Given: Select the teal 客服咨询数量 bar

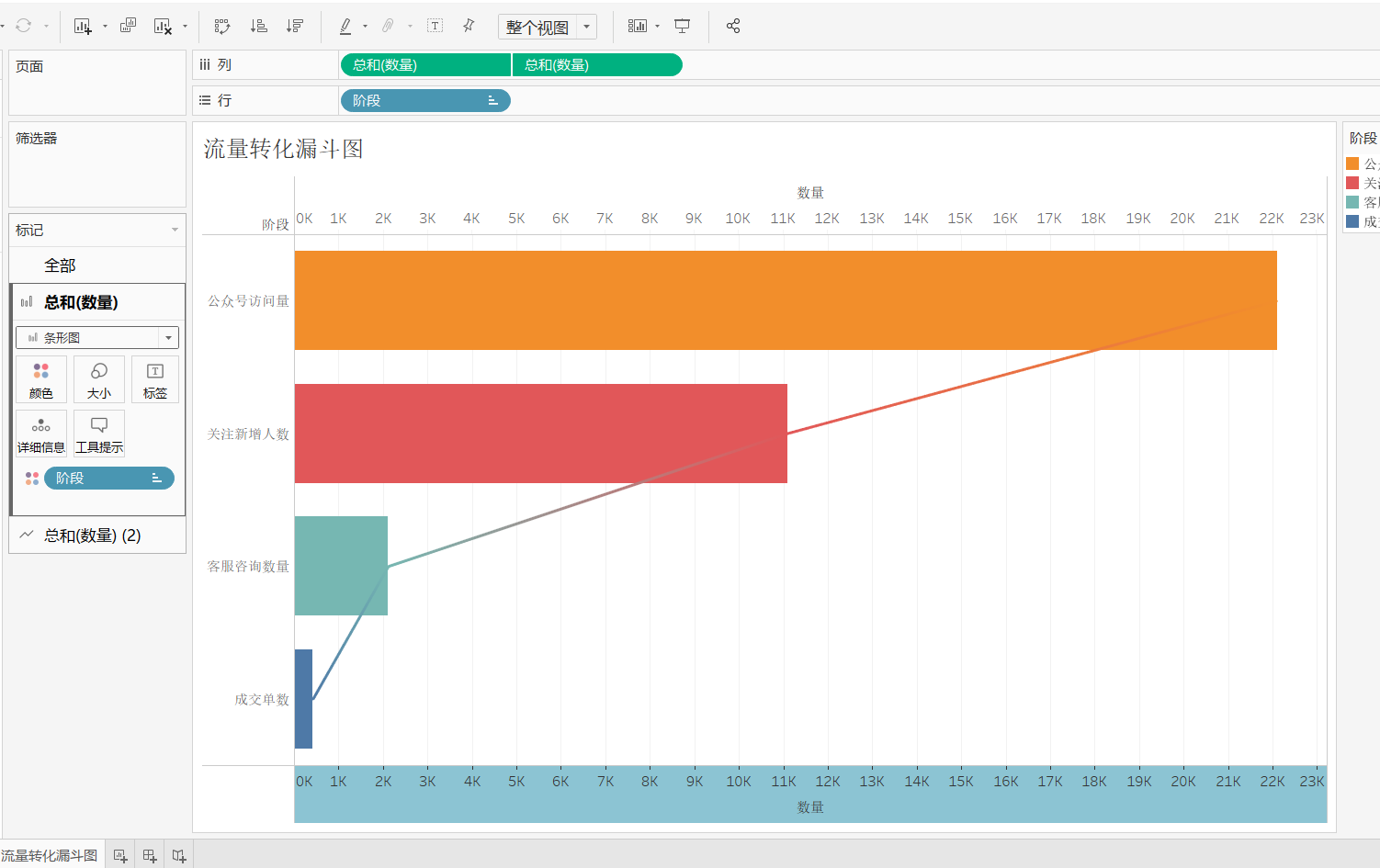Looking at the screenshot, I should [x=341, y=566].
